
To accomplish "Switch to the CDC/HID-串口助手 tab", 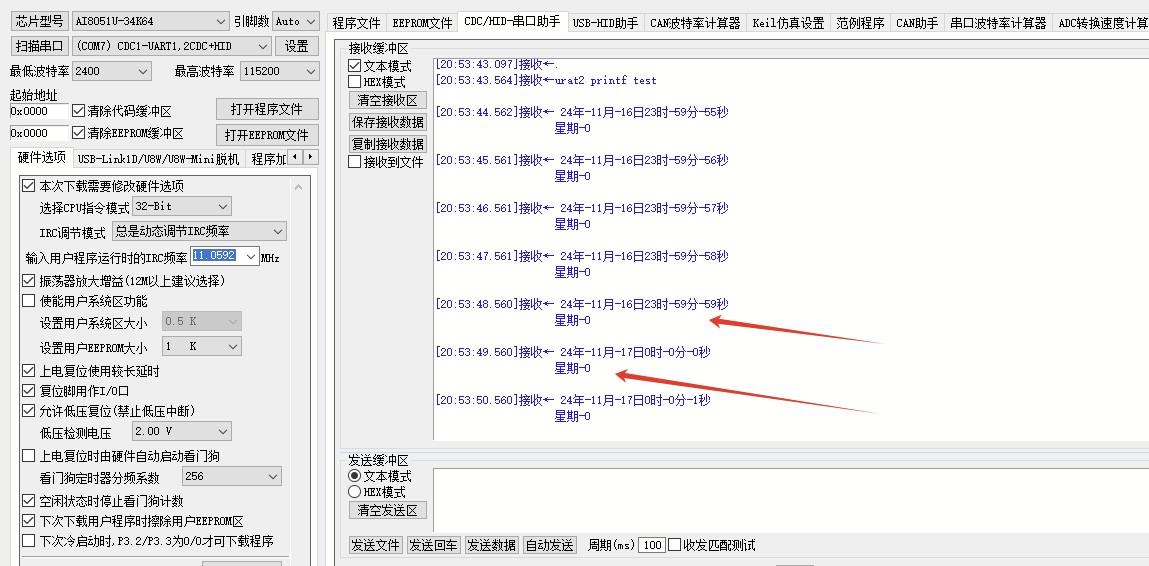I will coord(512,22).
